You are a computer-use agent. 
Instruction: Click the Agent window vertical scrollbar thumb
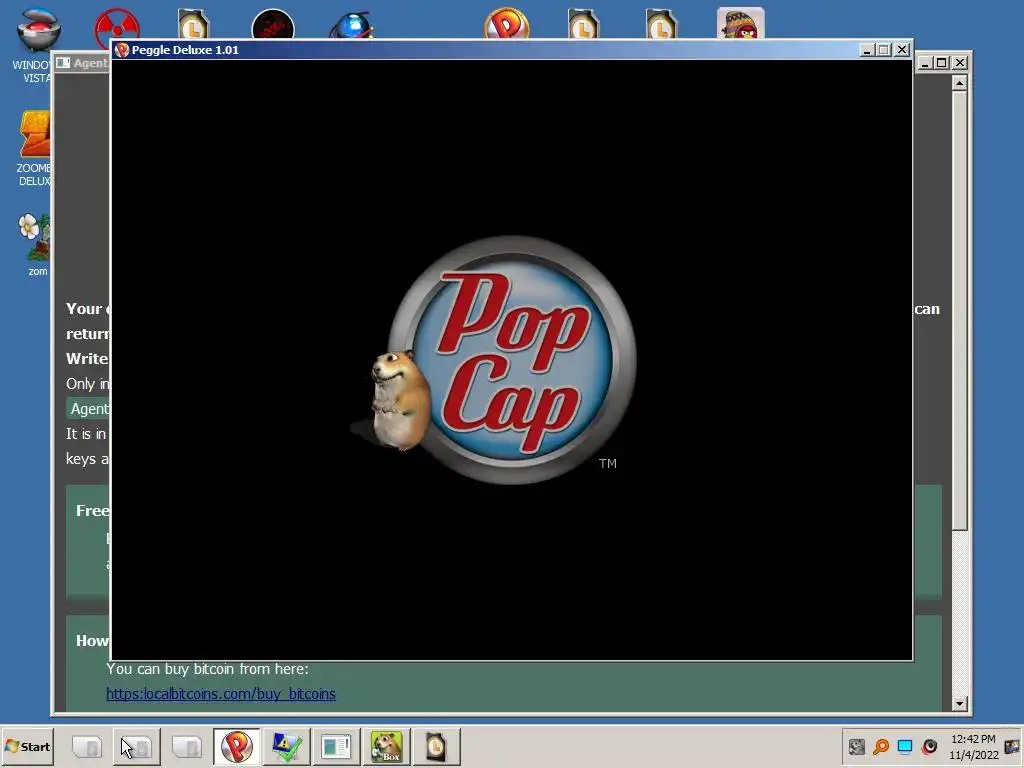coord(959,311)
